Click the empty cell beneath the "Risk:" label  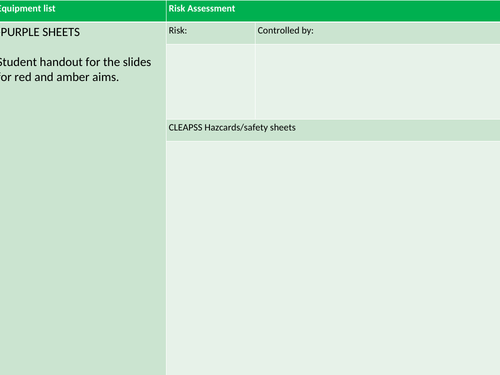click(211, 82)
